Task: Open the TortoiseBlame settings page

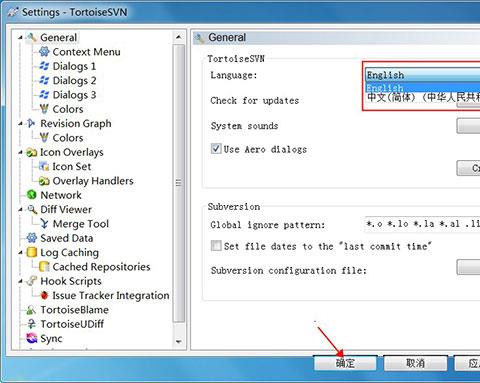Action: pyautogui.click(x=74, y=310)
